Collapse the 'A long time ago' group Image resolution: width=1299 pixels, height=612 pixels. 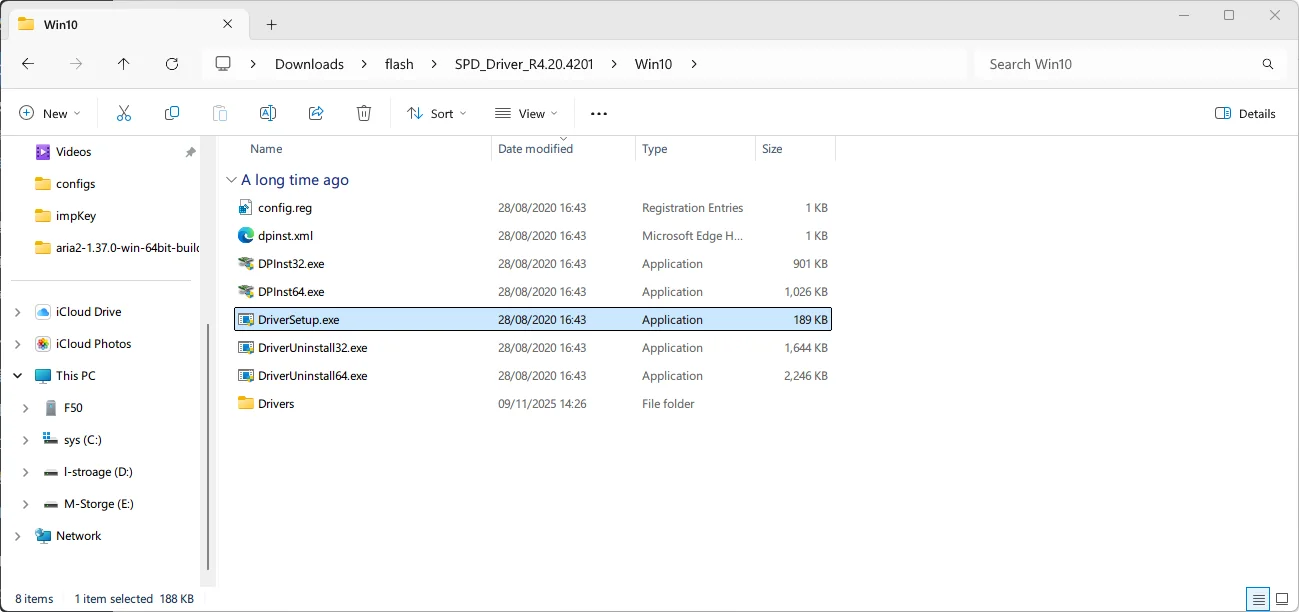(232, 180)
